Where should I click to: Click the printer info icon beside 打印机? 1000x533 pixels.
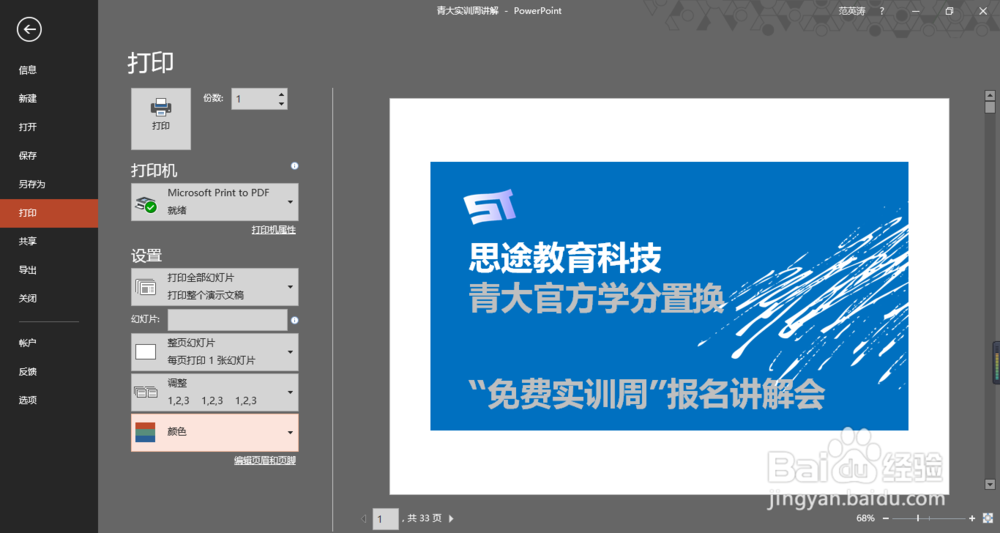(x=295, y=166)
